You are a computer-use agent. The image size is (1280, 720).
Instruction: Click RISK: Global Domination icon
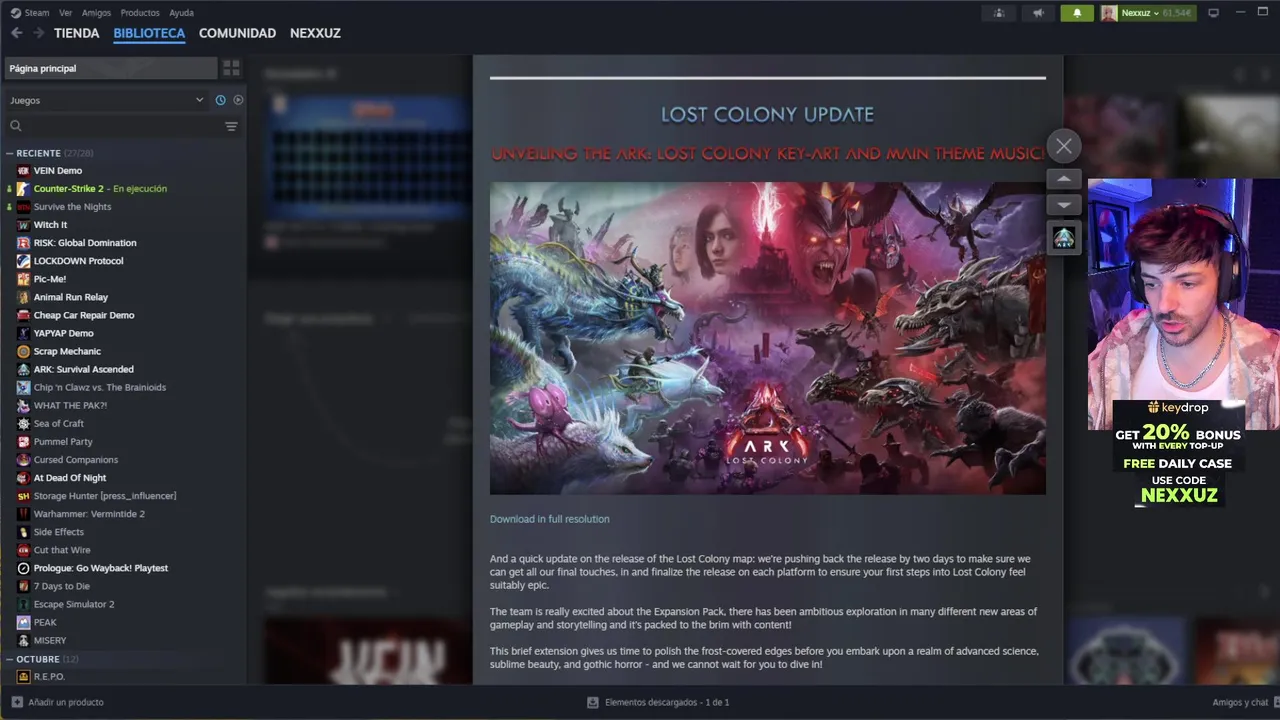coord(23,243)
